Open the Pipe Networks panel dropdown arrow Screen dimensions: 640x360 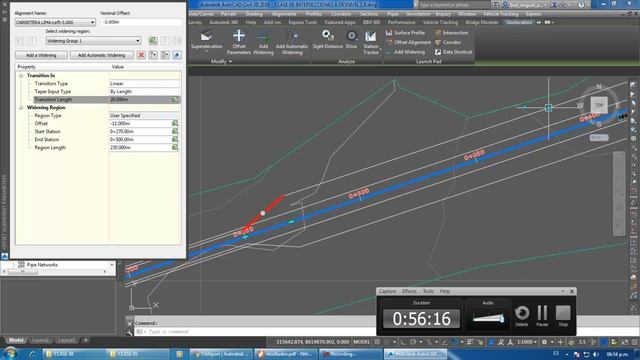(111, 265)
